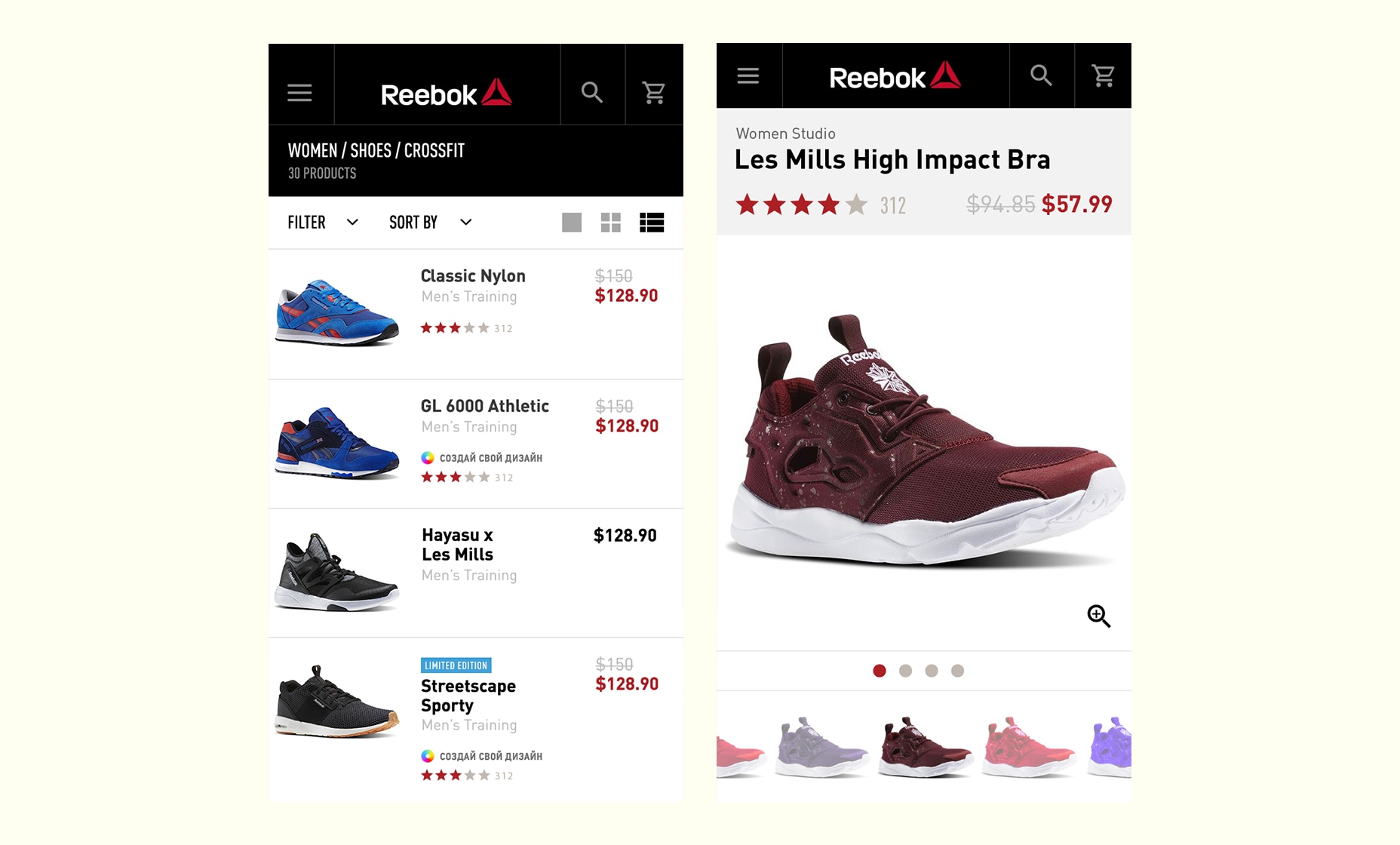Viewport: 1400px width, 845px height.
Task: Select the pink shoe color thumbnail
Action: click(x=1027, y=746)
